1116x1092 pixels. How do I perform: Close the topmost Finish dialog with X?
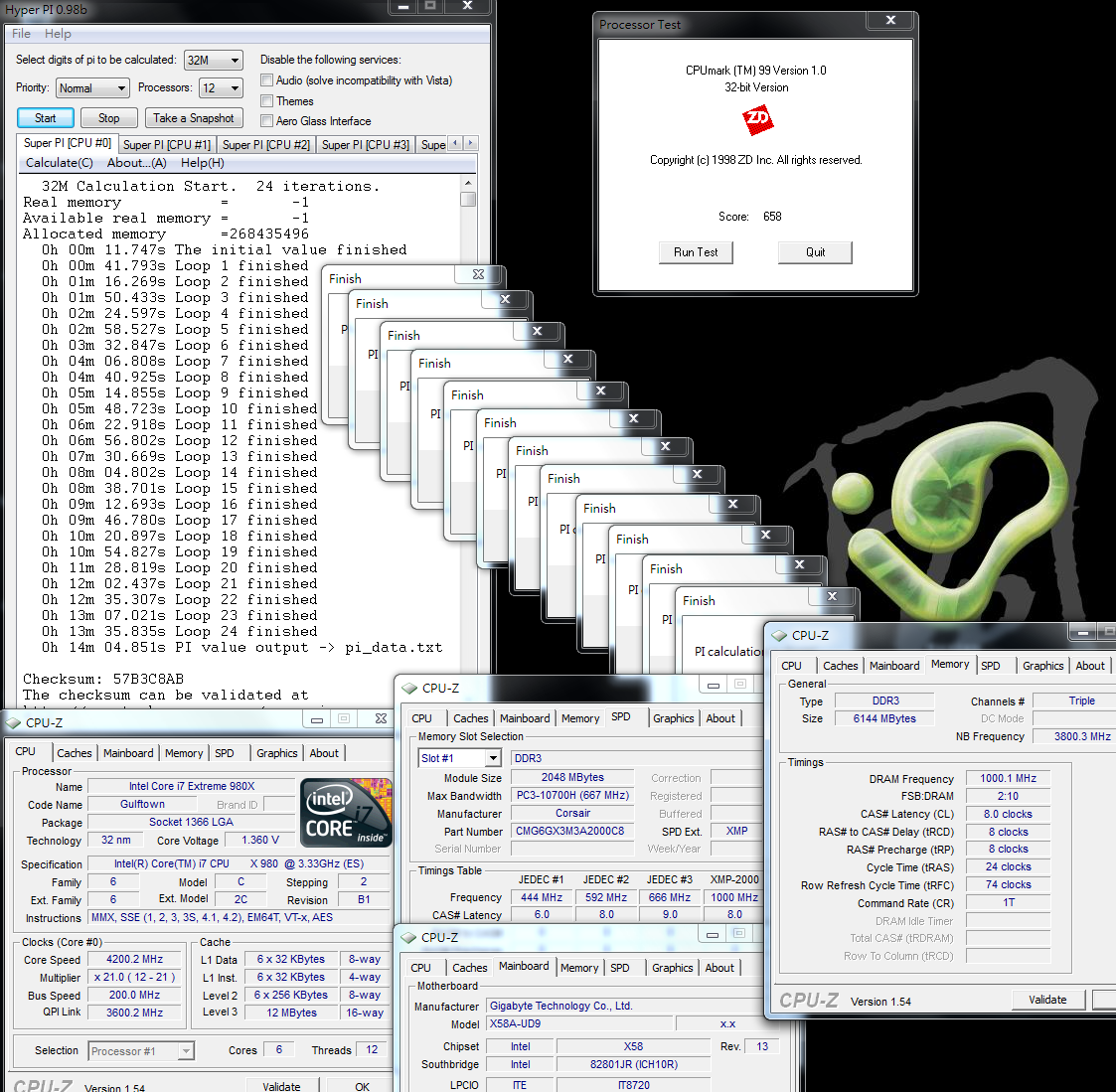coord(832,596)
